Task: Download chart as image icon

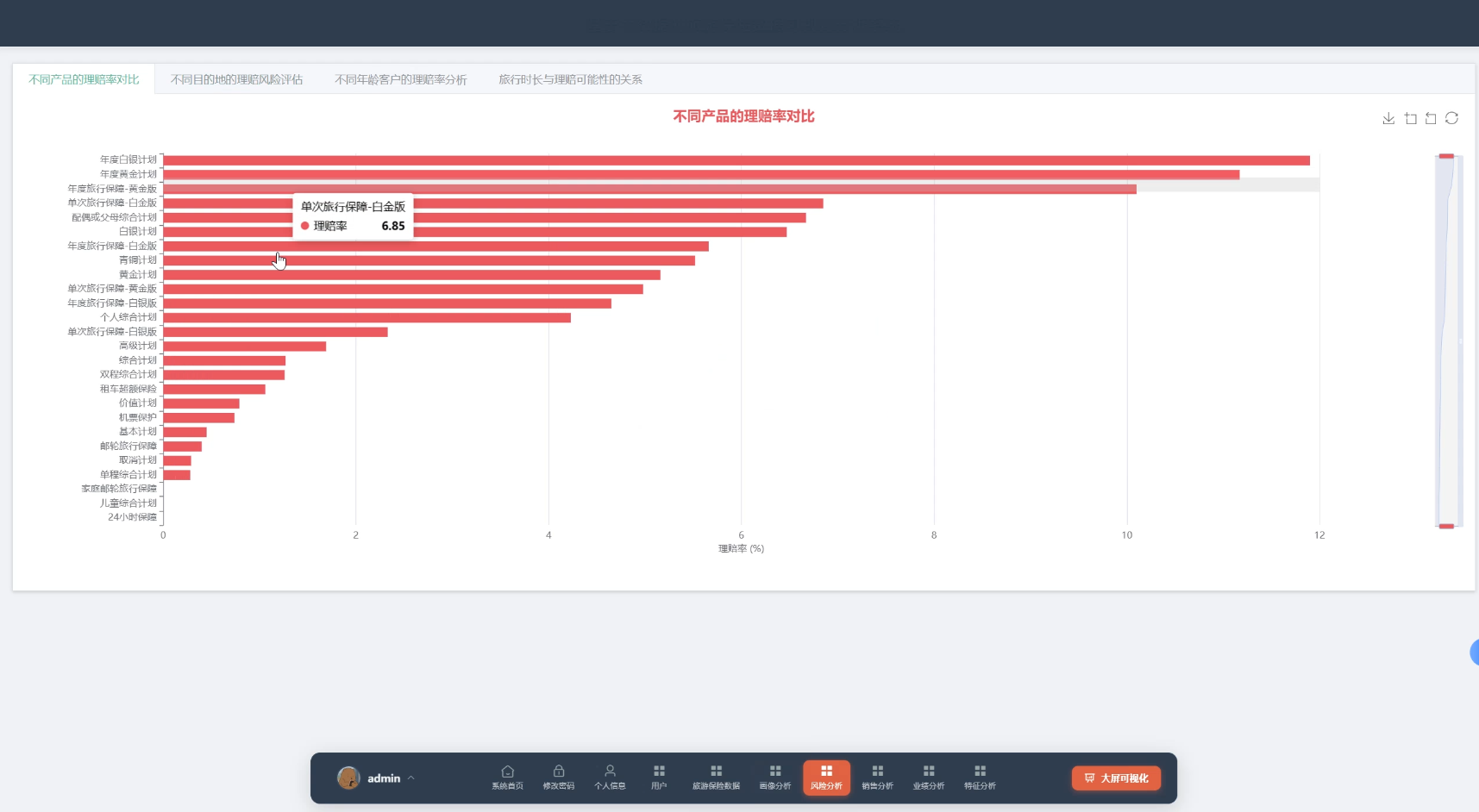Action: tap(1388, 118)
